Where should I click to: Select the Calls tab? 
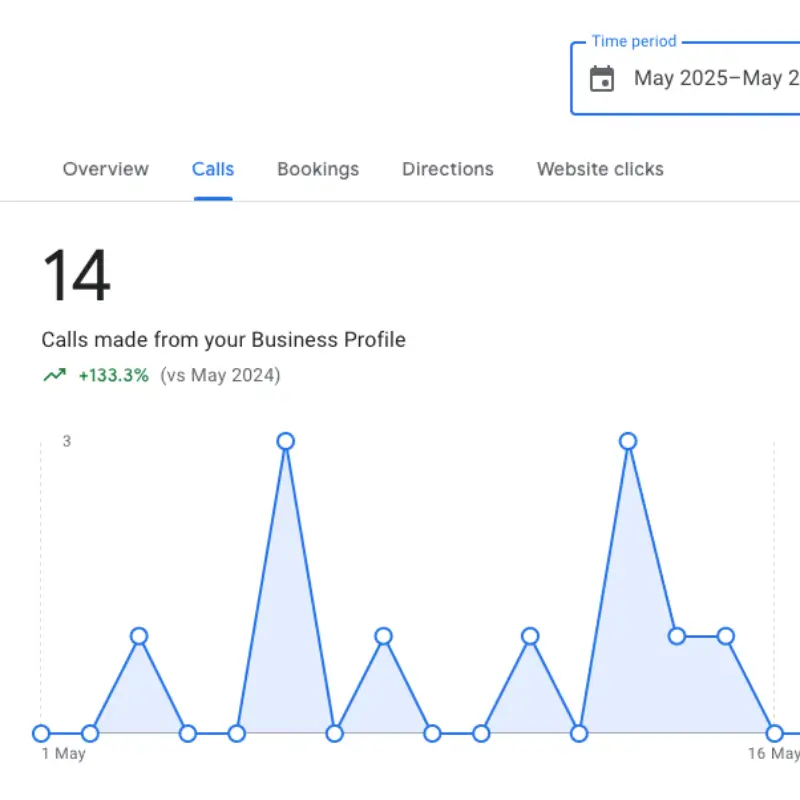212,169
